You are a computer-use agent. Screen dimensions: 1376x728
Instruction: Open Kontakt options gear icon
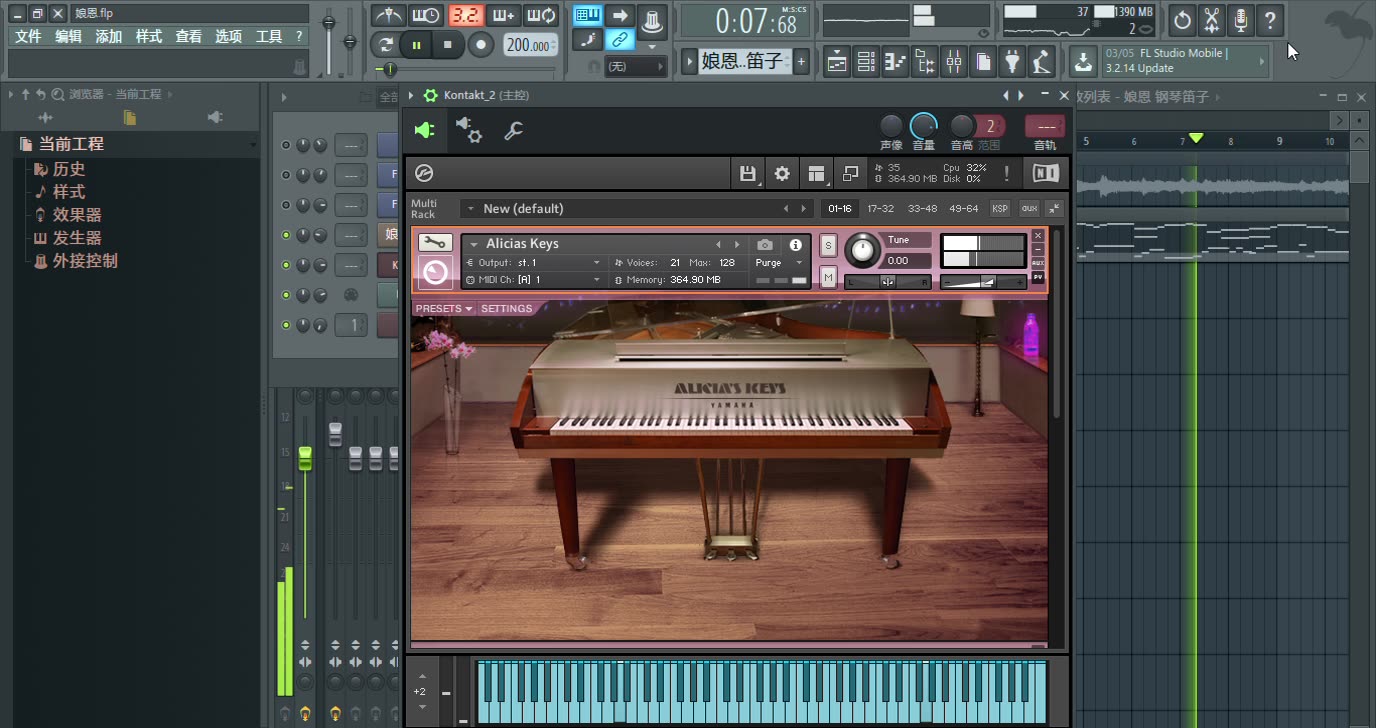(782, 173)
